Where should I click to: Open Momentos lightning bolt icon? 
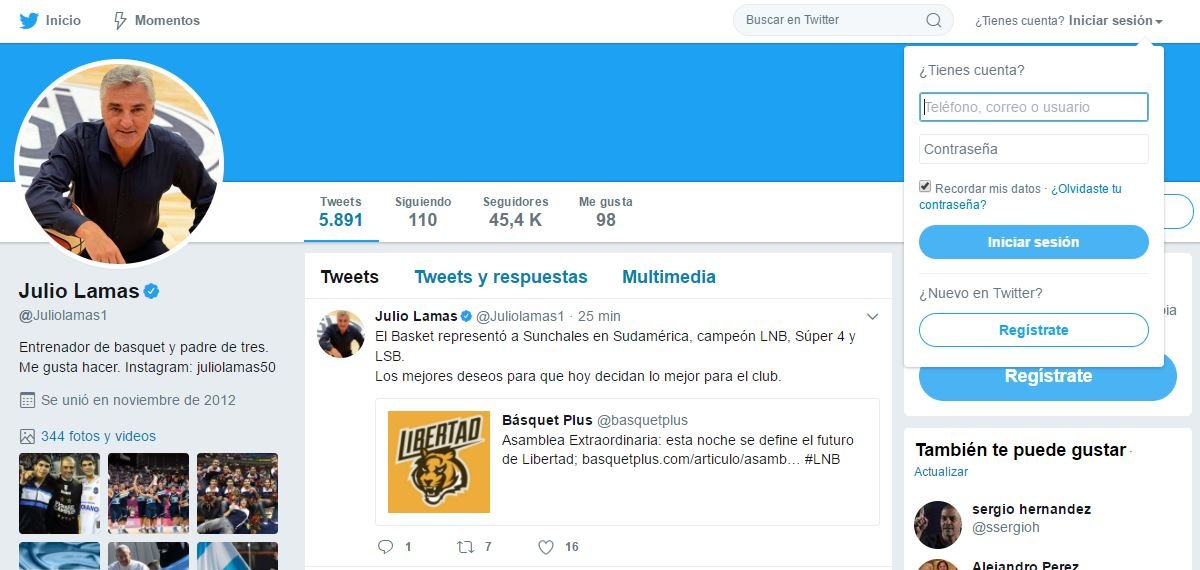(120, 20)
